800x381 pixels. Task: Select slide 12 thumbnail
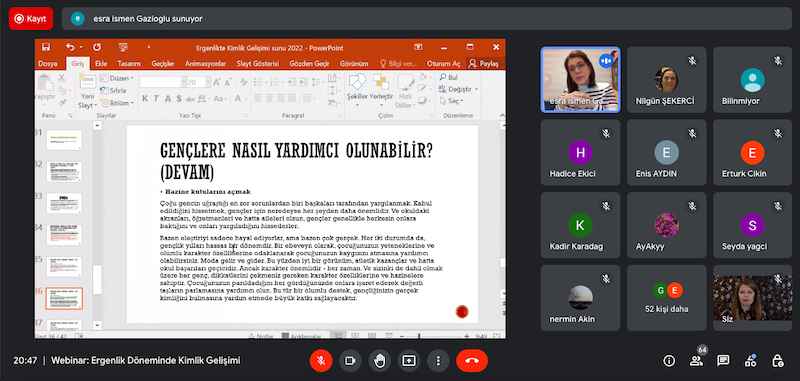point(64,172)
